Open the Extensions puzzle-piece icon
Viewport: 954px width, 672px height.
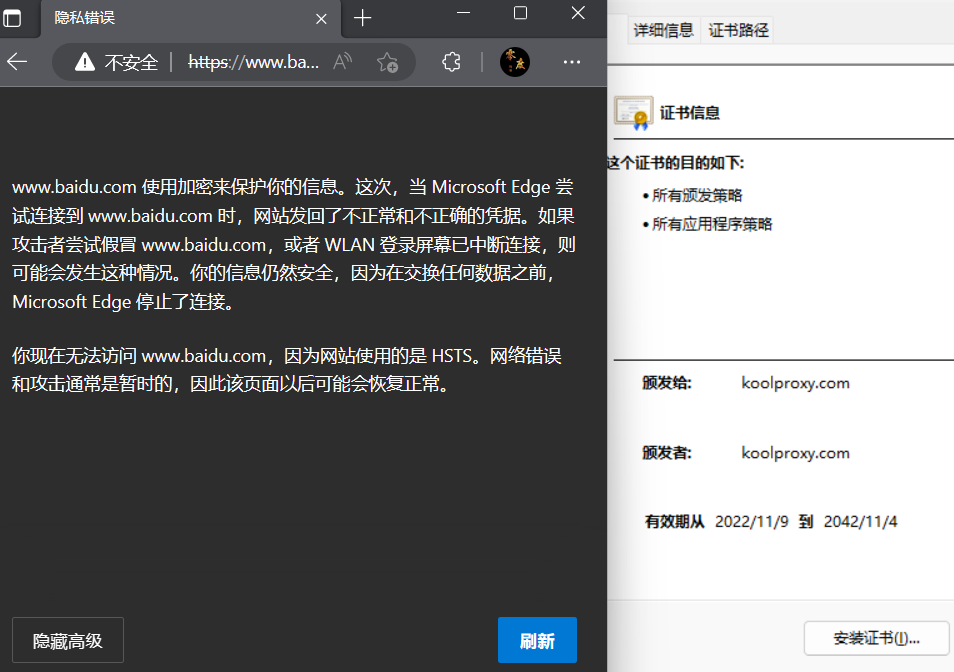click(x=451, y=61)
